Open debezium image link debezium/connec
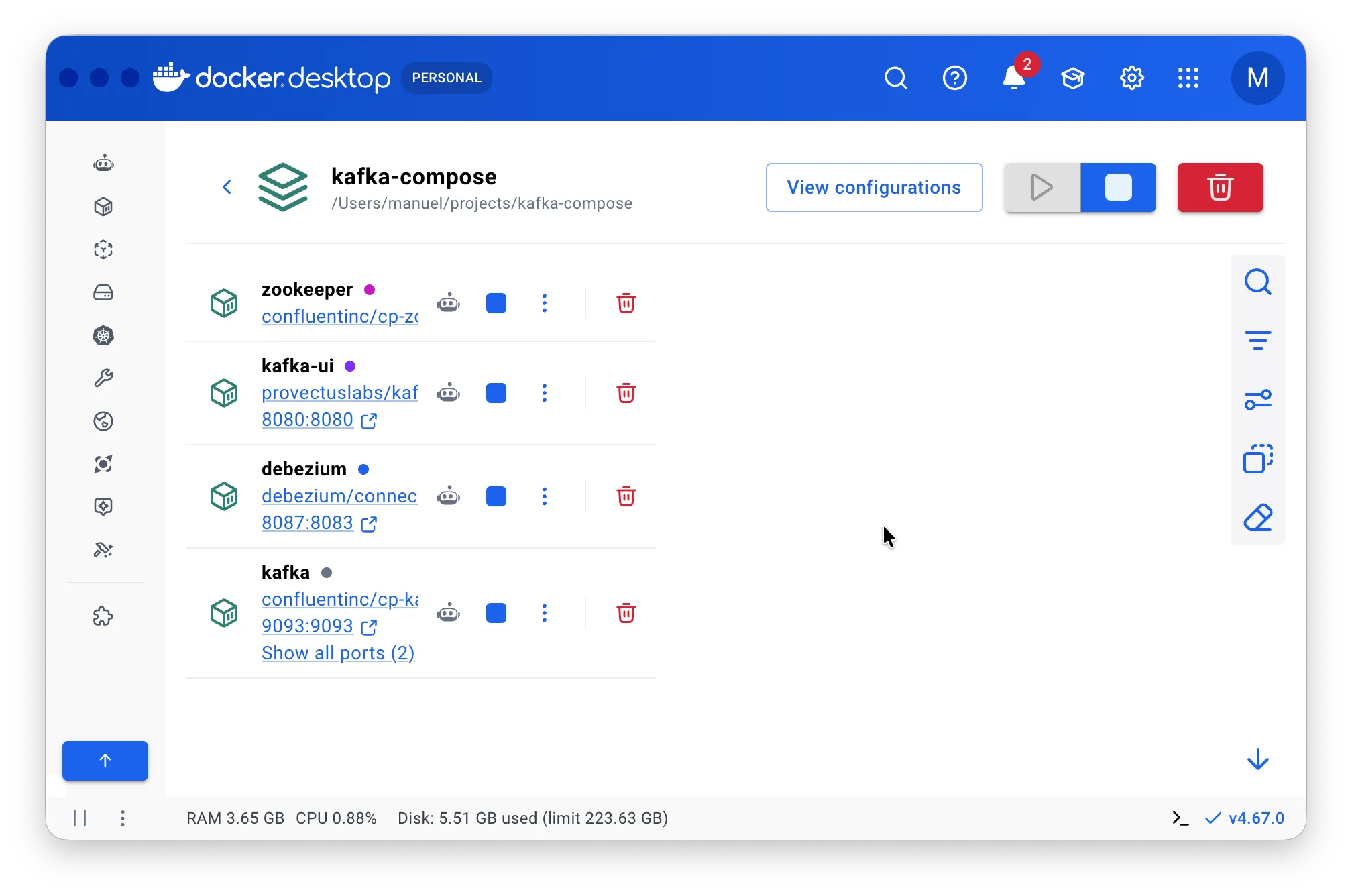1352x896 pixels. 340,496
